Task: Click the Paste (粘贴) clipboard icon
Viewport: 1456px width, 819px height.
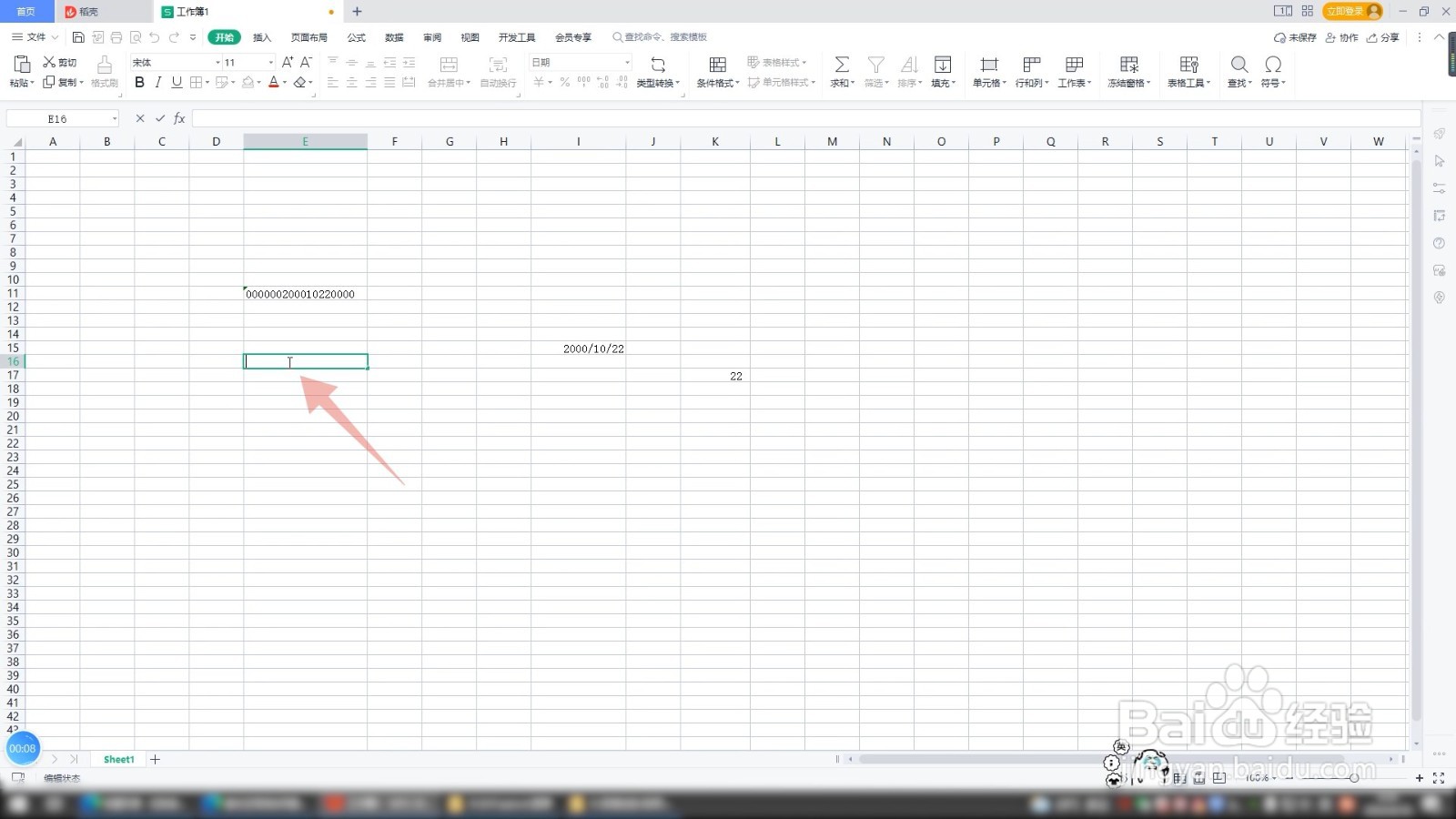Action: [x=22, y=64]
